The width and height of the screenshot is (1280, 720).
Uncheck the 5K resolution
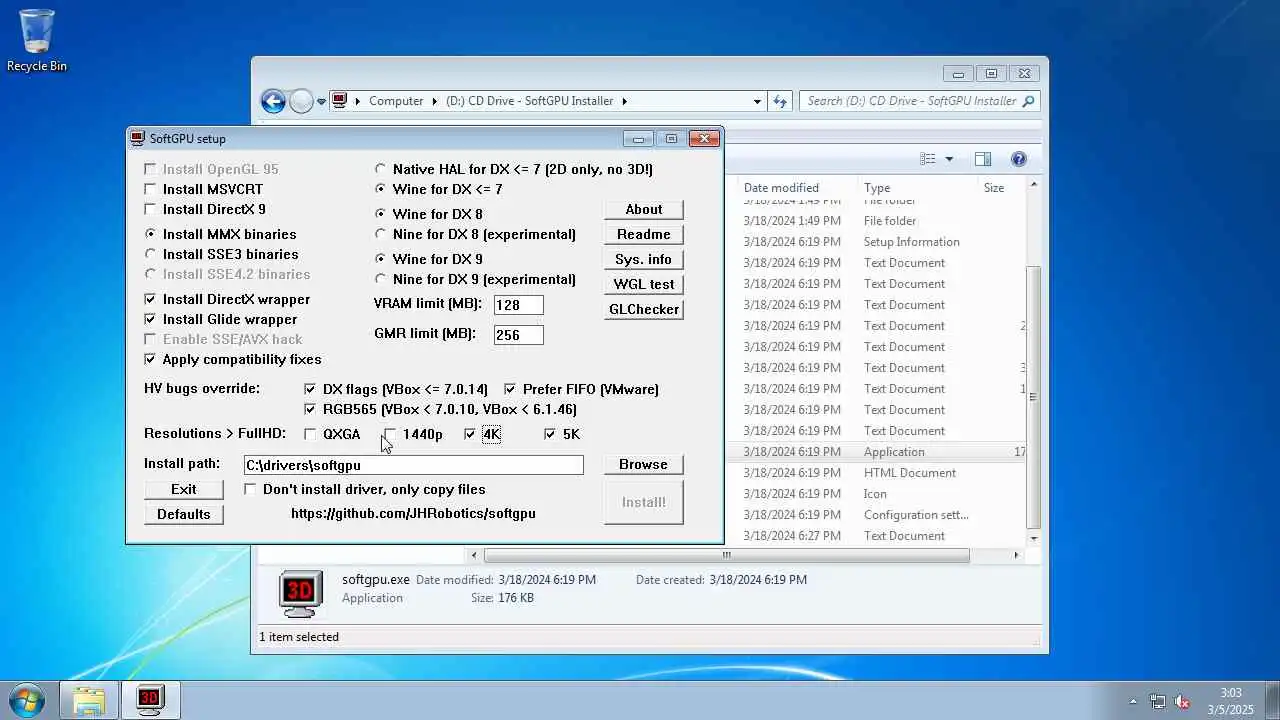pos(550,434)
